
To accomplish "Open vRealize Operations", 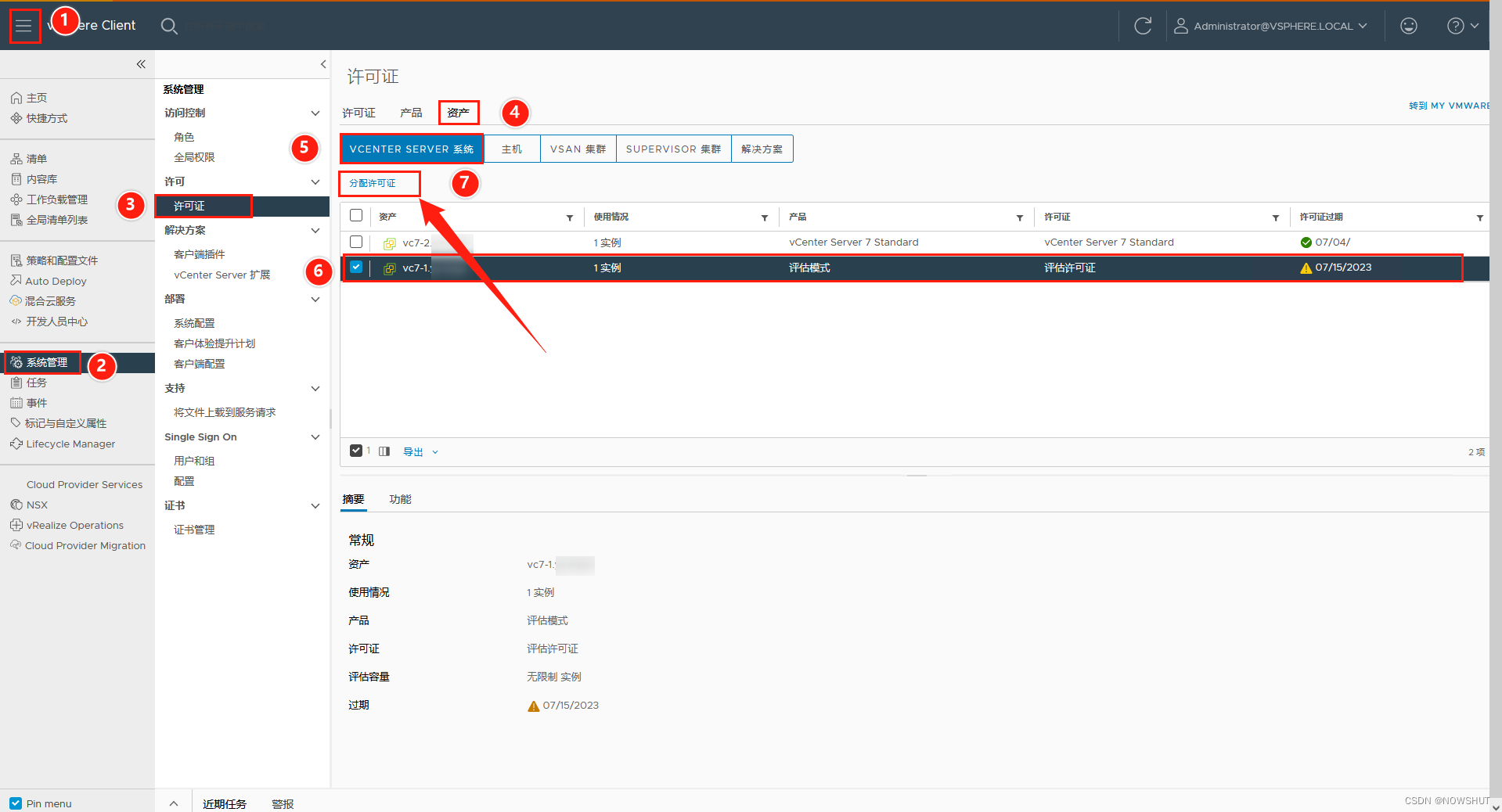I will 67,525.
